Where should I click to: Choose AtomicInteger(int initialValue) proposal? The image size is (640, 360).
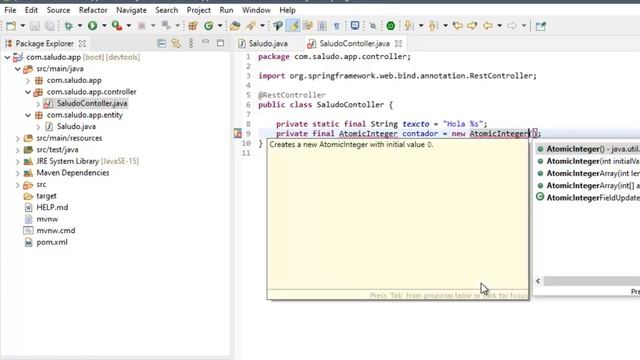pyautogui.click(x=588, y=161)
